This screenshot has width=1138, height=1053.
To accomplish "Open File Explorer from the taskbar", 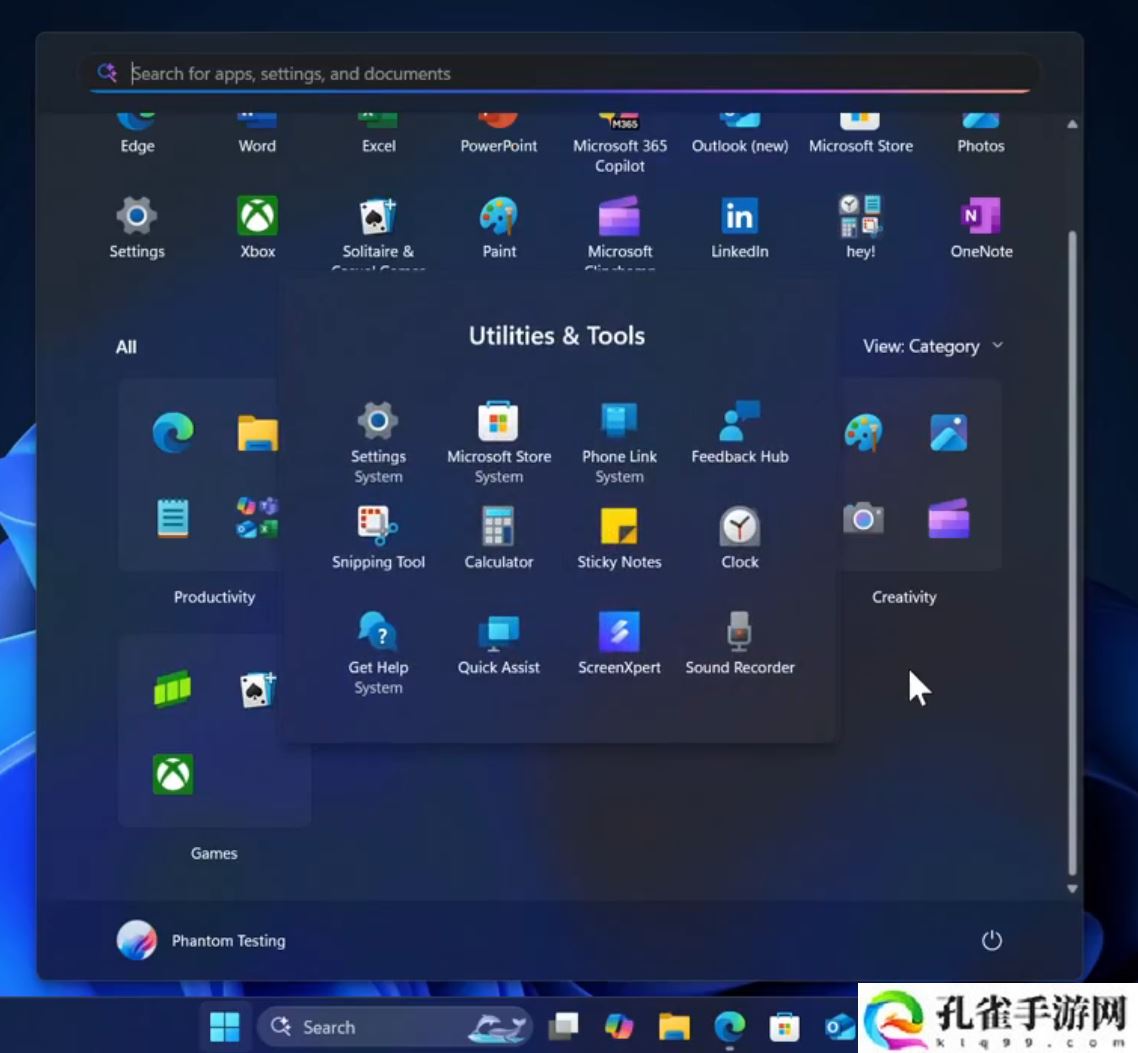I will point(674,1027).
